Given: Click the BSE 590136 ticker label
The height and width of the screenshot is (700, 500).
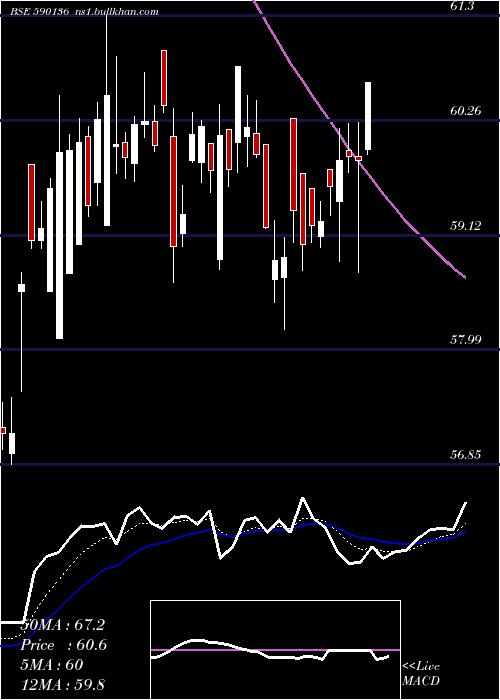Looking at the screenshot, I should [41, 11].
